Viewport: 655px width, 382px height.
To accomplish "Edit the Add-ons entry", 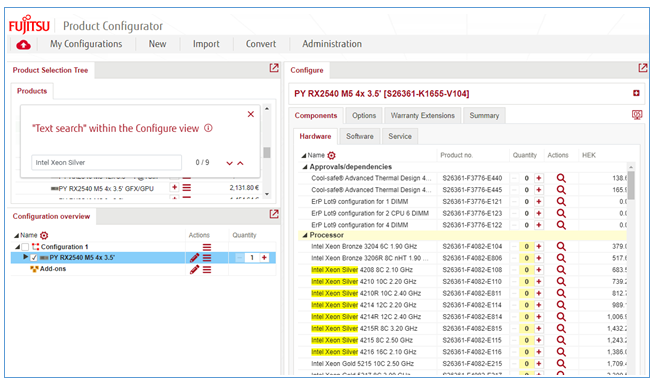I will [x=194, y=270].
